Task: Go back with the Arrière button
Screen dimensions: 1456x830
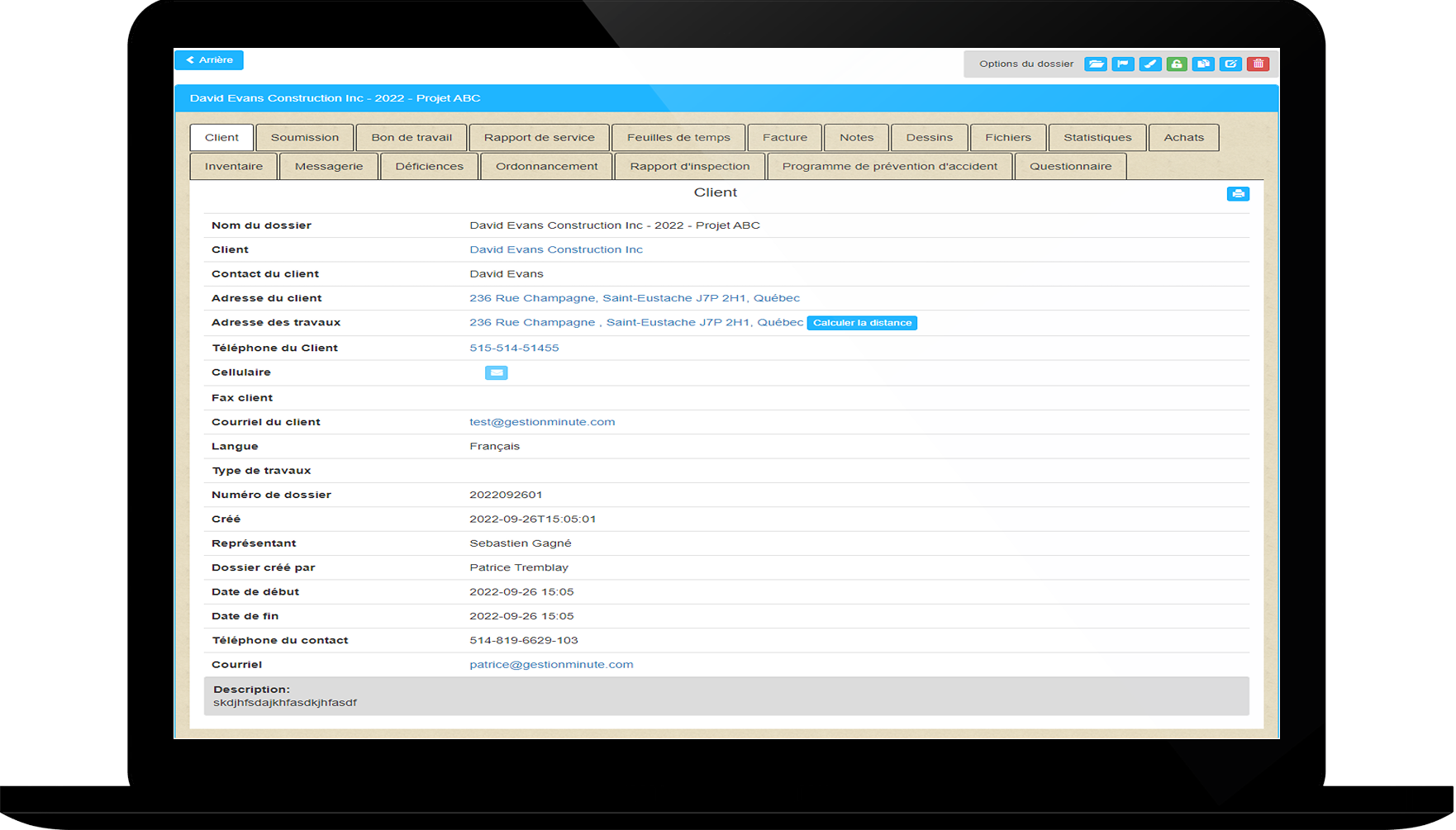Action: pyautogui.click(x=209, y=60)
